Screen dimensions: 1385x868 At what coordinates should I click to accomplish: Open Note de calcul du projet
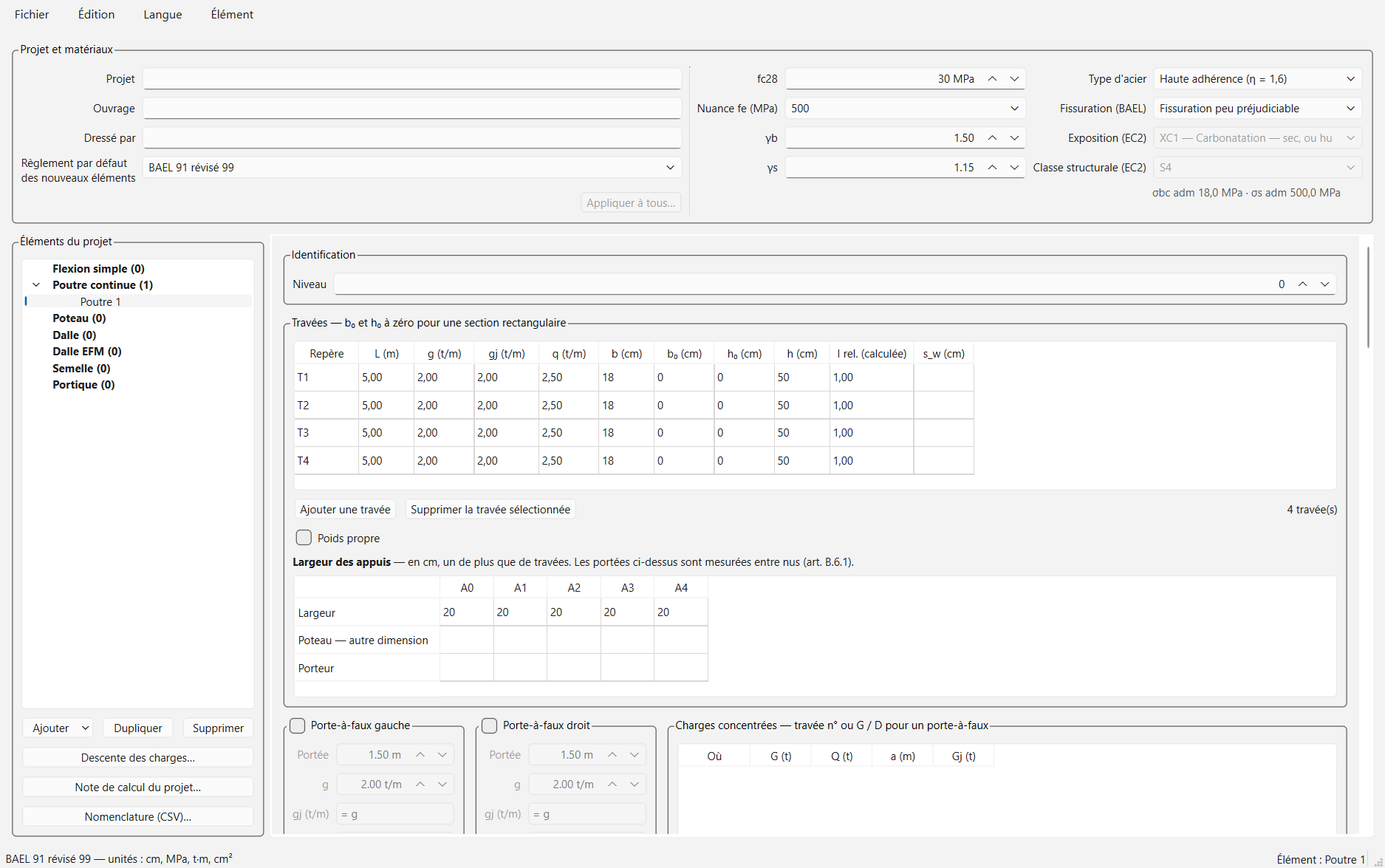(x=138, y=787)
